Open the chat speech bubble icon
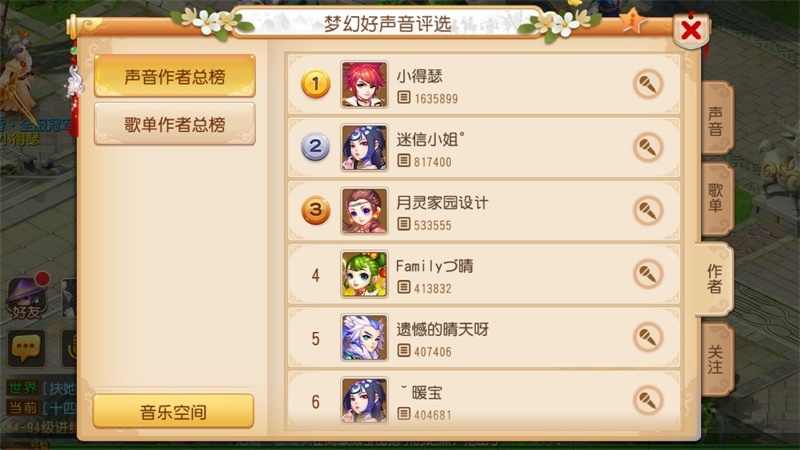The image size is (800, 450). (x=27, y=348)
